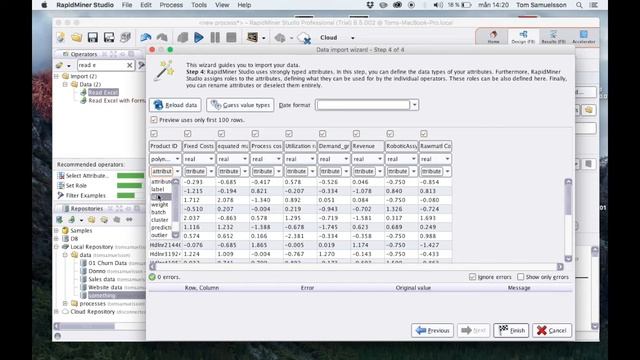Open the Date format combo box

[414, 105]
